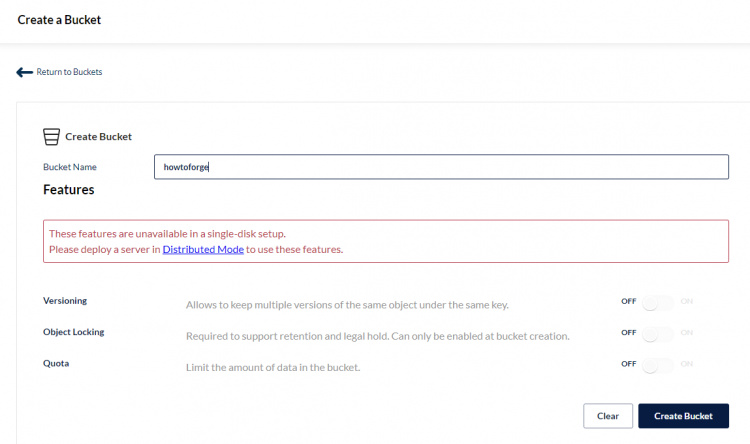Click the ON label beside Object Locking
Image resolution: width=750 pixels, height=444 pixels.
coord(687,333)
